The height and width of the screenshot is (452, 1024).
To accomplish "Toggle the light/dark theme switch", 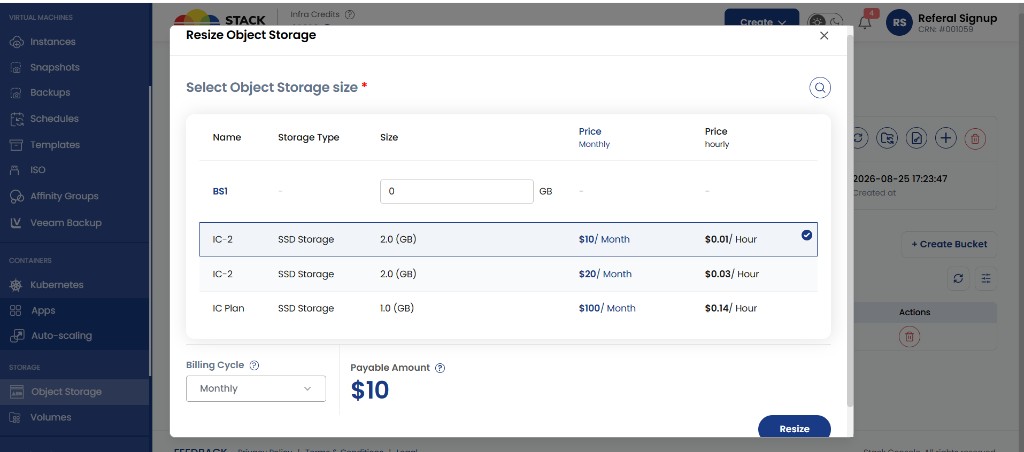I will point(825,22).
